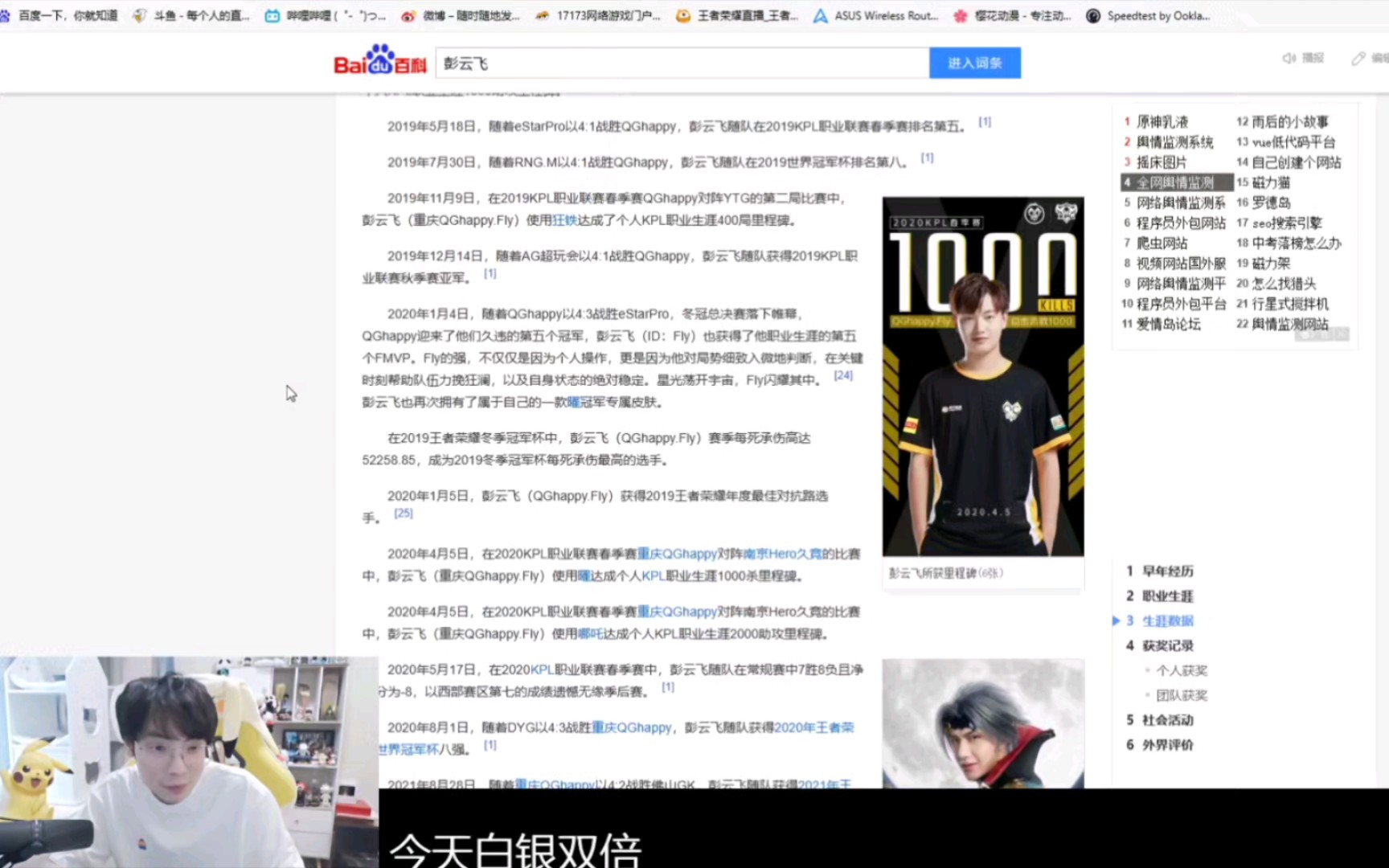
Task: Open the ASUS Wireless Router bookmark
Action: tap(876, 15)
